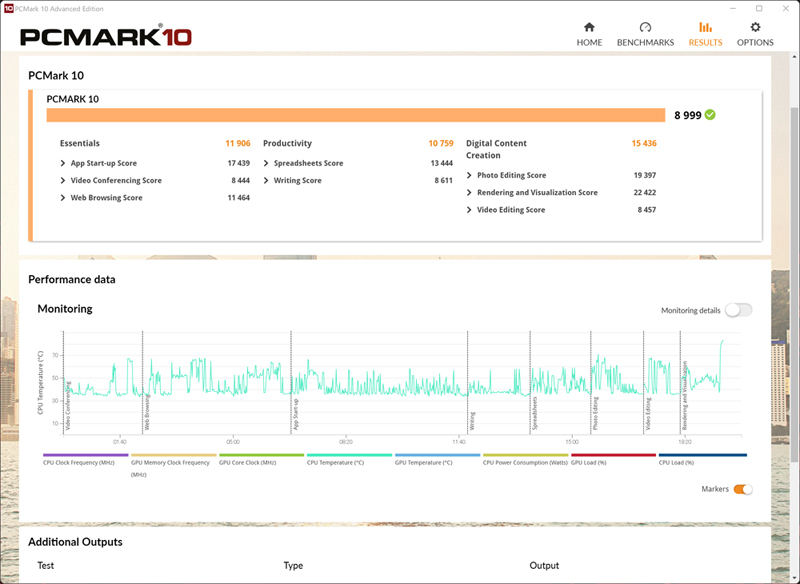
Task: Click the App Start-up marker on chart
Action: 296,415
